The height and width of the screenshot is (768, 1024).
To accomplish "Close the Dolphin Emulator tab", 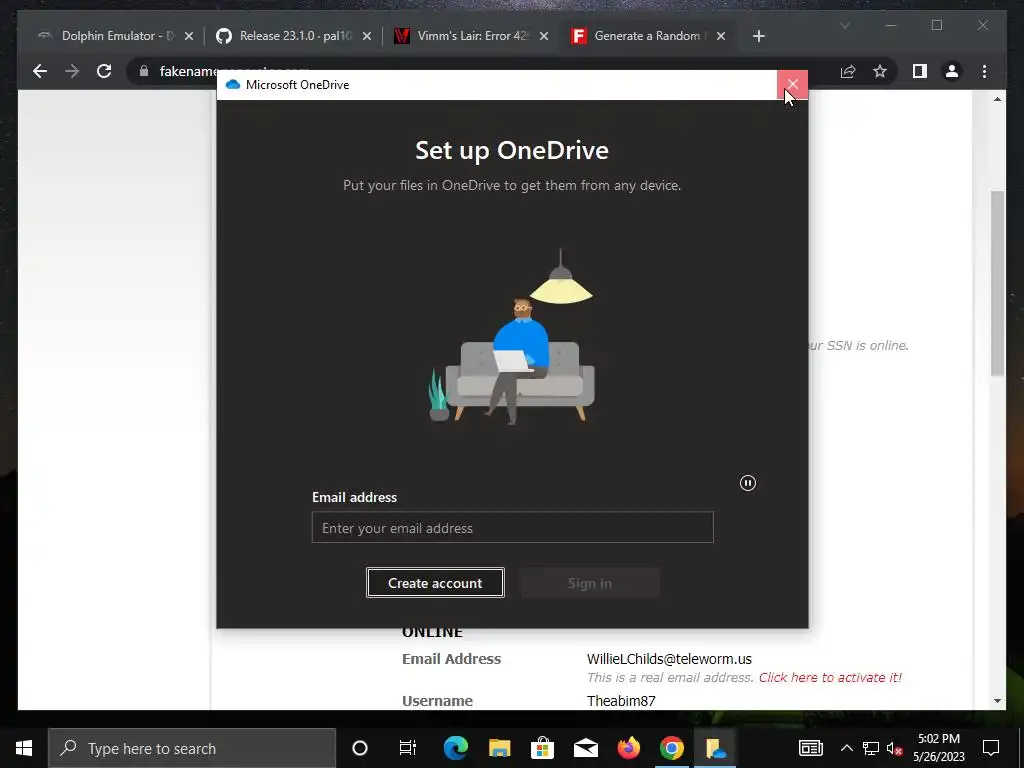I will point(189,36).
